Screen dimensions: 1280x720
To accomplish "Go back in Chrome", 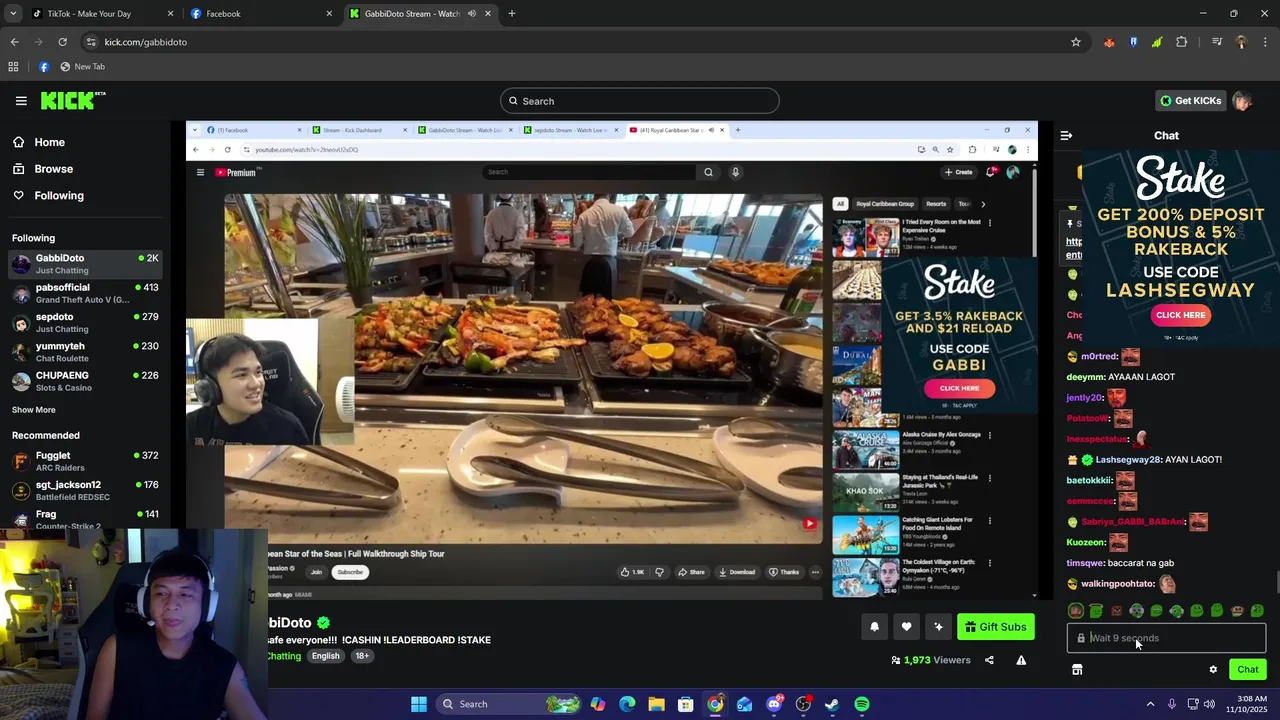I will pyautogui.click(x=14, y=42).
